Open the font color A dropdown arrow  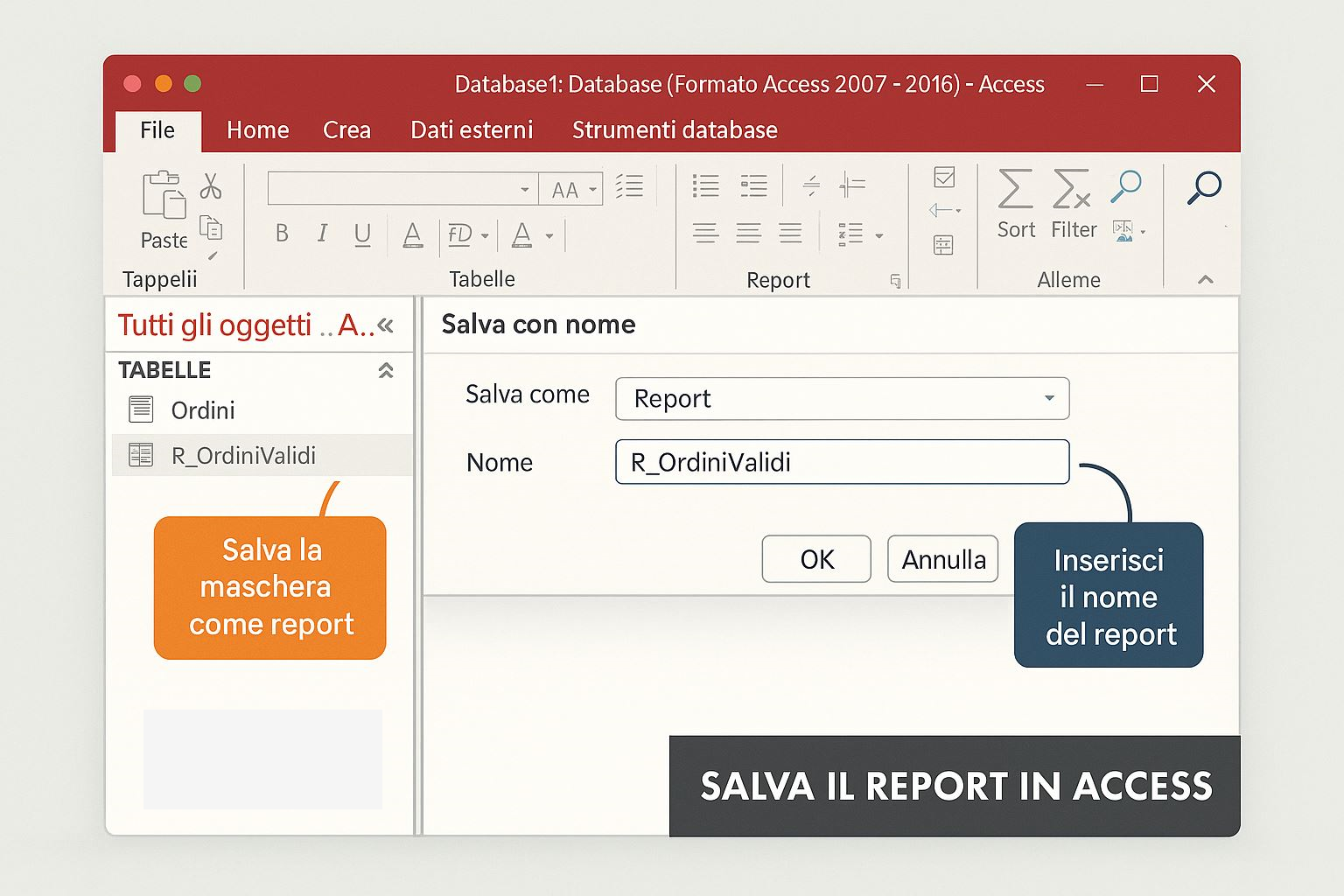549,236
